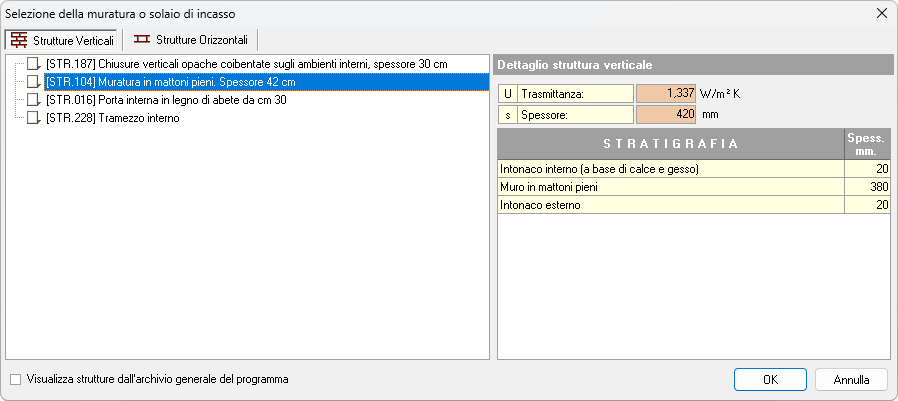Open the Strutture Verticali tab
898x401 pixels.
pos(63,39)
